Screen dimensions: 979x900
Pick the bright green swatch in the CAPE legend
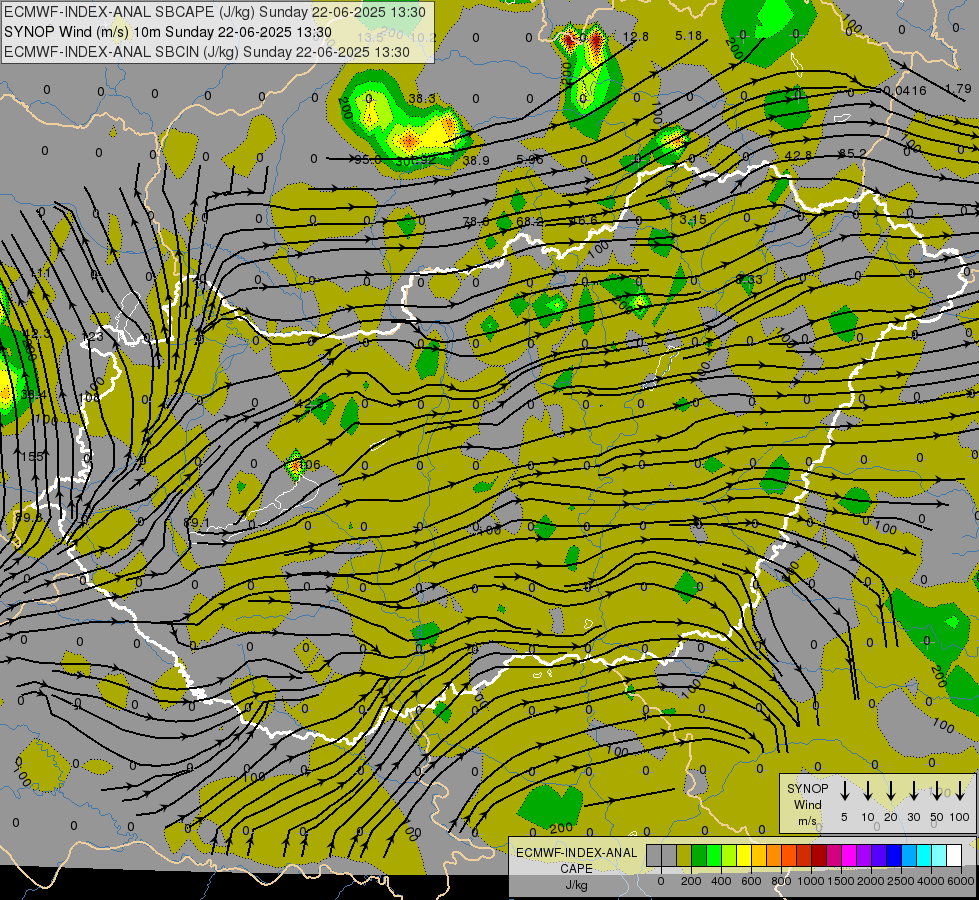tap(714, 855)
